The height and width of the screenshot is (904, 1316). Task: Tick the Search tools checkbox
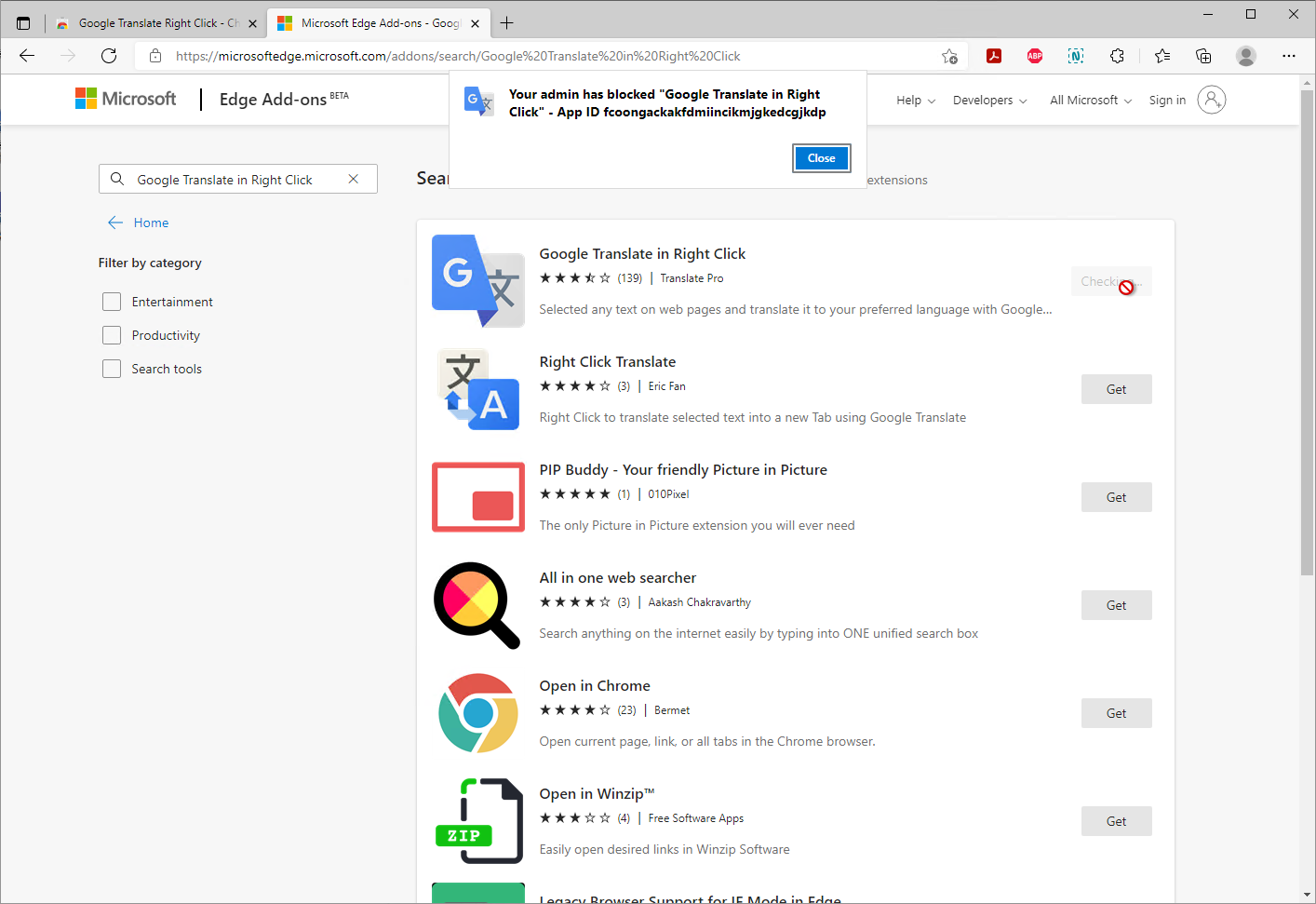(112, 369)
